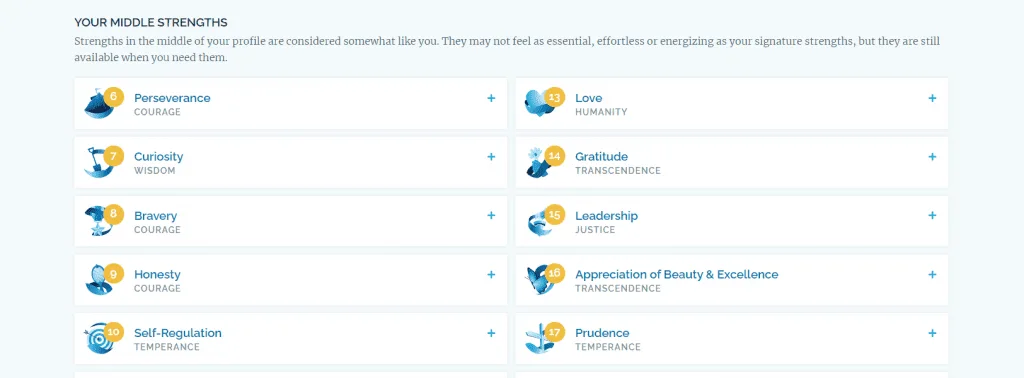Expand the Honesty card with plus
1024x378 pixels.
pos(491,274)
